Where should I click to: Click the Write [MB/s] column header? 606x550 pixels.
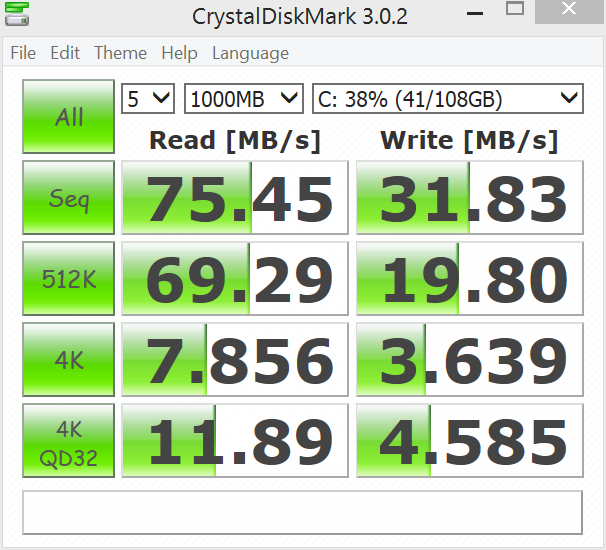469,140
